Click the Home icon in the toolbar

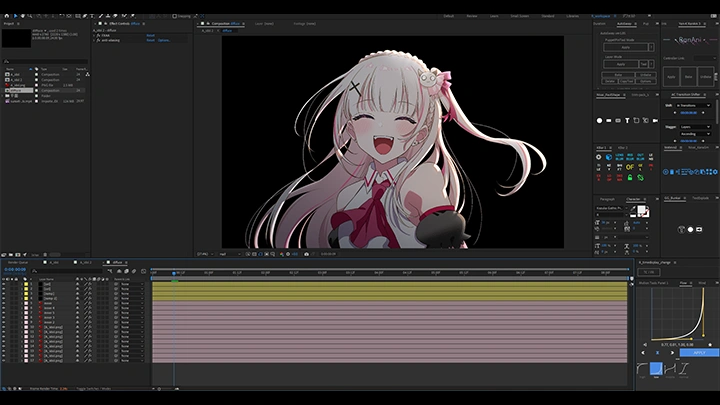point(6,16)
